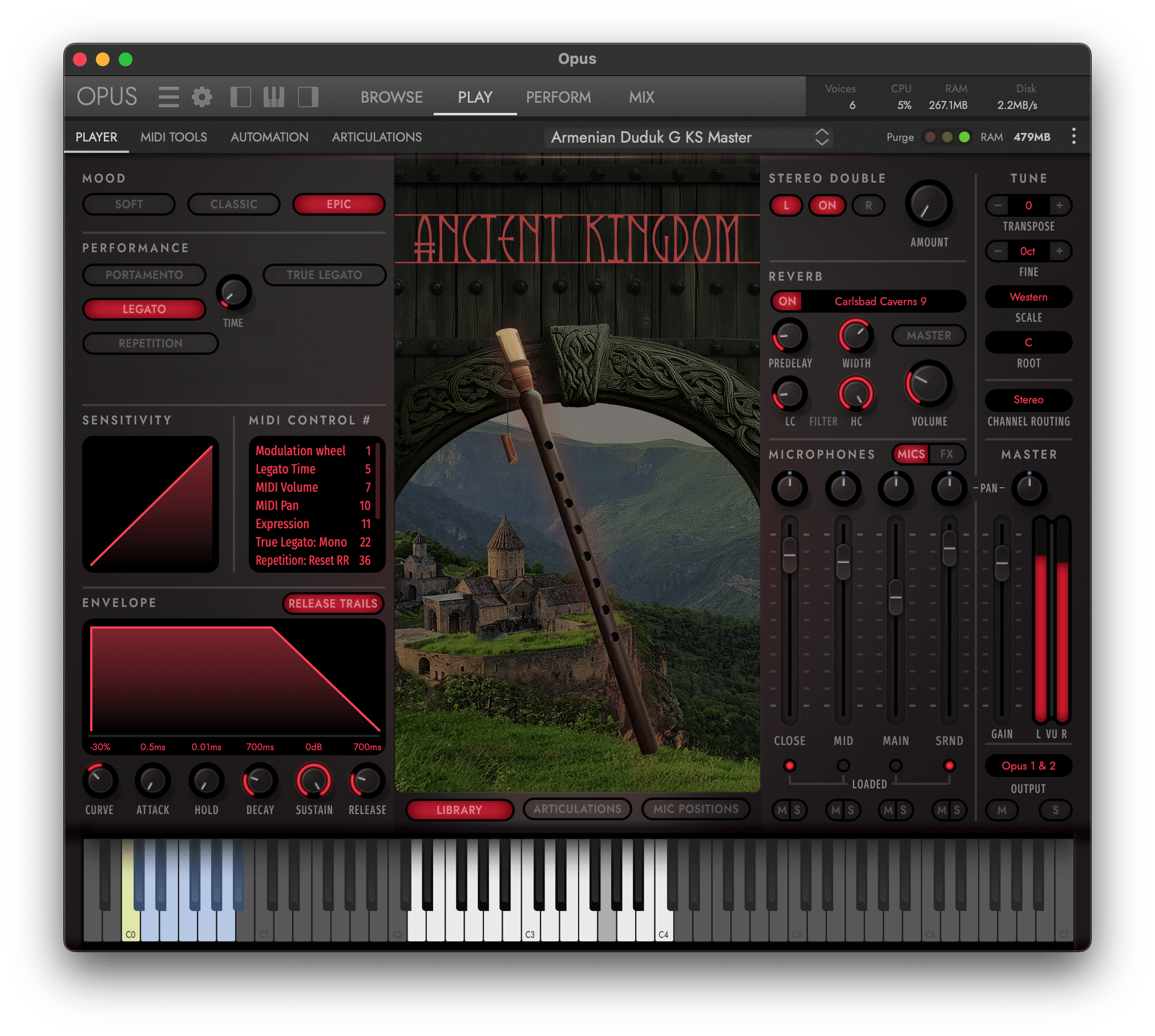Click the sensitivity curve graph
The width and height of the screenshot is (1155, 1036).
151,504
